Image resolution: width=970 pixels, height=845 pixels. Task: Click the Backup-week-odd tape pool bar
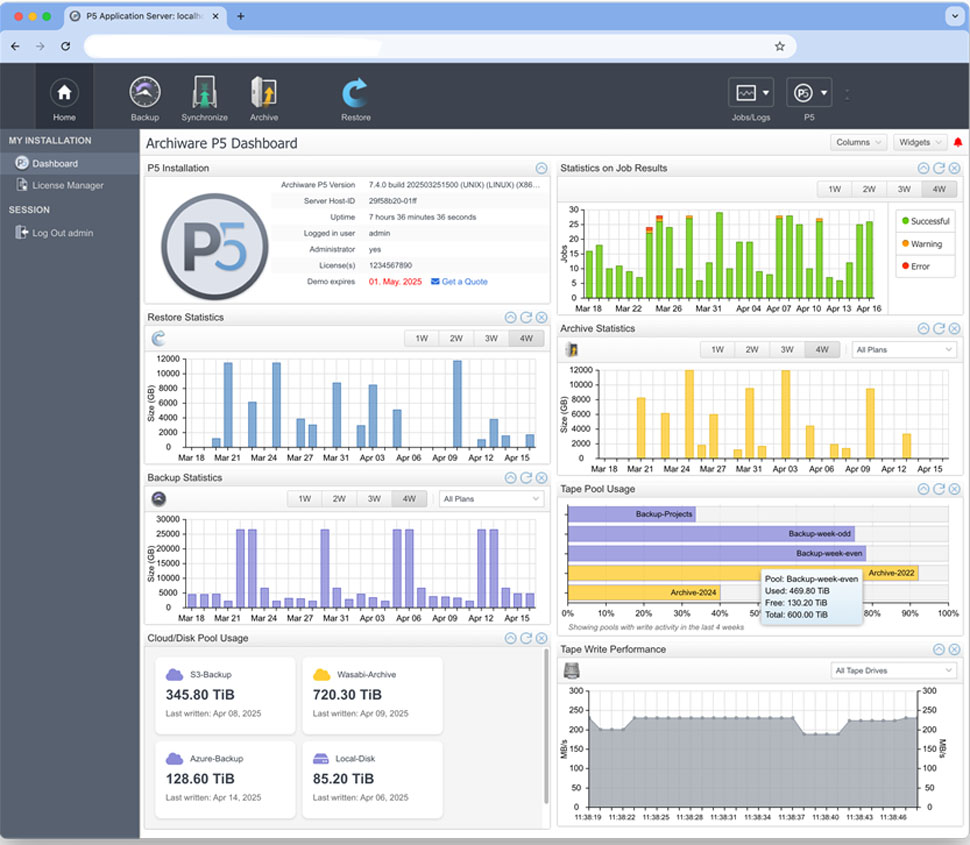[x=711, y=533]
